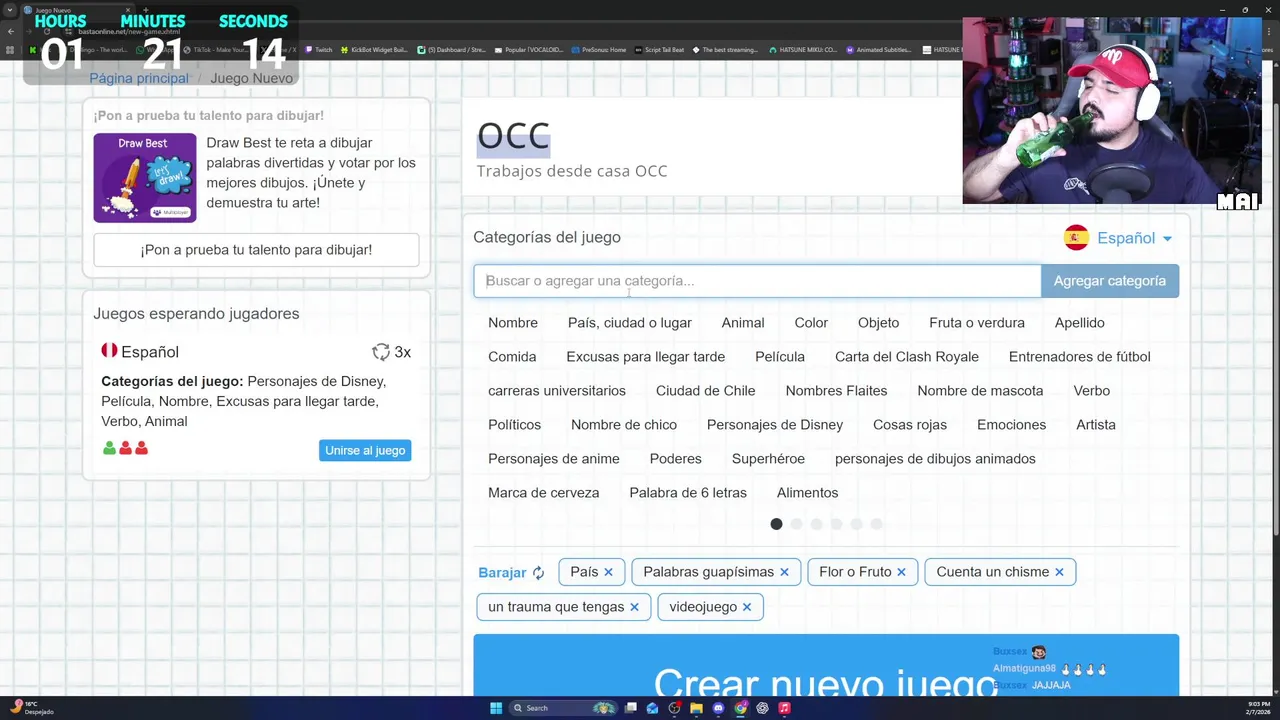This screenshot has width=1280, height=720.
Task: Open Task View on the taskbar
Action: click(631, 708)
